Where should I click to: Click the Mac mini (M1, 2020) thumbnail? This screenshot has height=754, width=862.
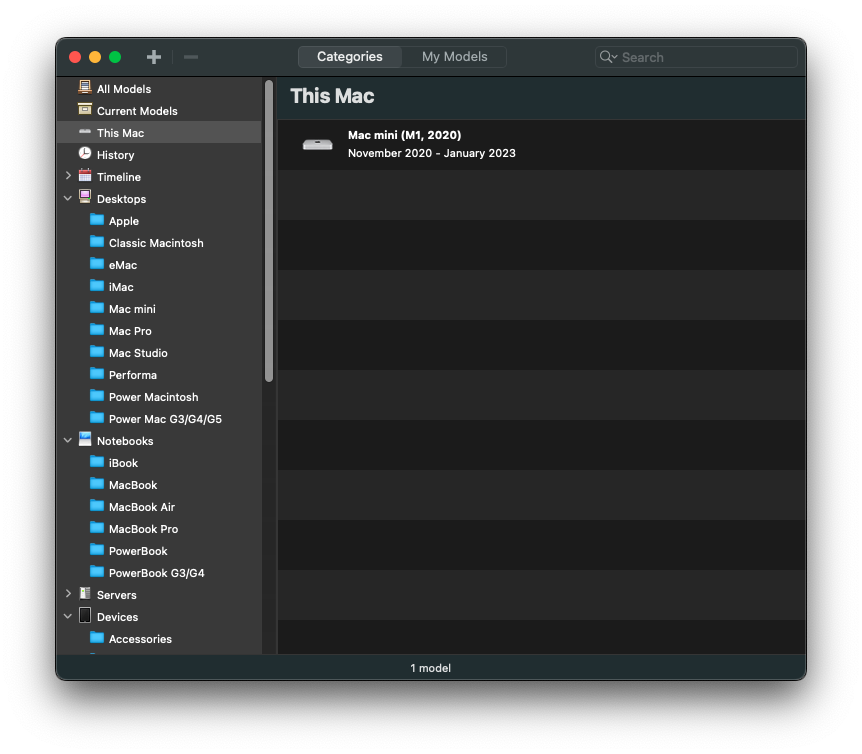coord(318,144)
